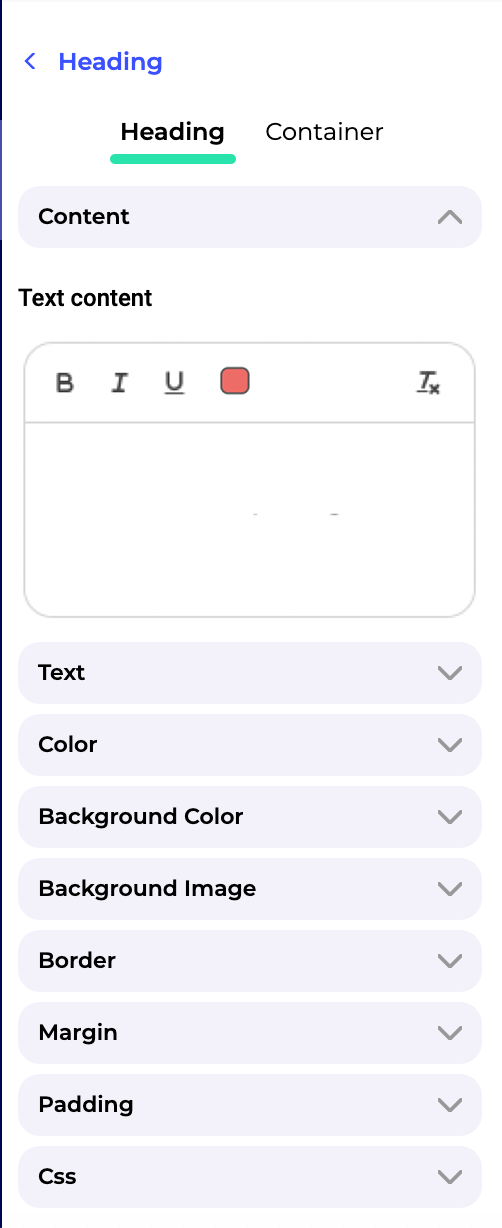Switch to the Container tab
The width and height of the screenshot is (502, 1228).
coord(324,132)
